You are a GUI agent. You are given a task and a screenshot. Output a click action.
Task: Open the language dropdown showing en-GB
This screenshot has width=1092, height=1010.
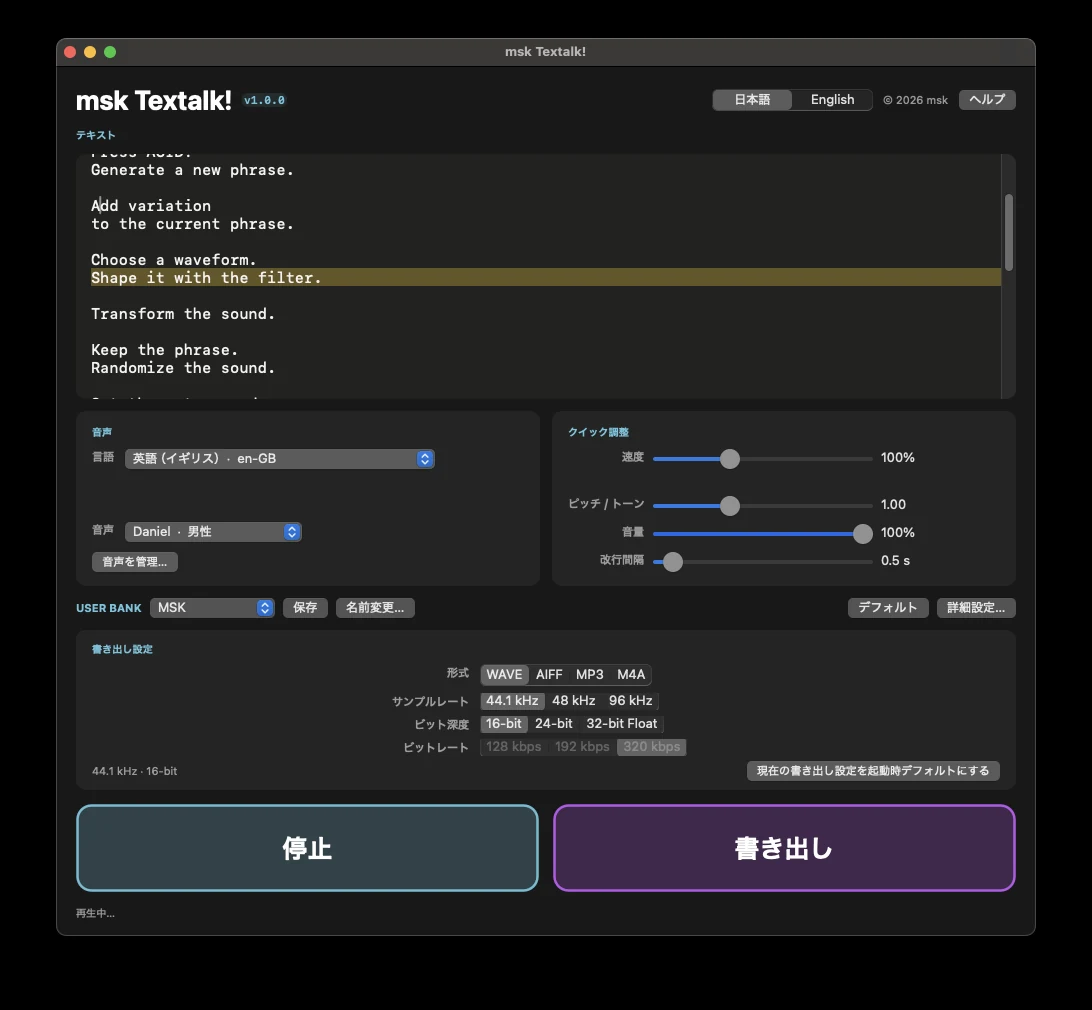click(279, 458)
